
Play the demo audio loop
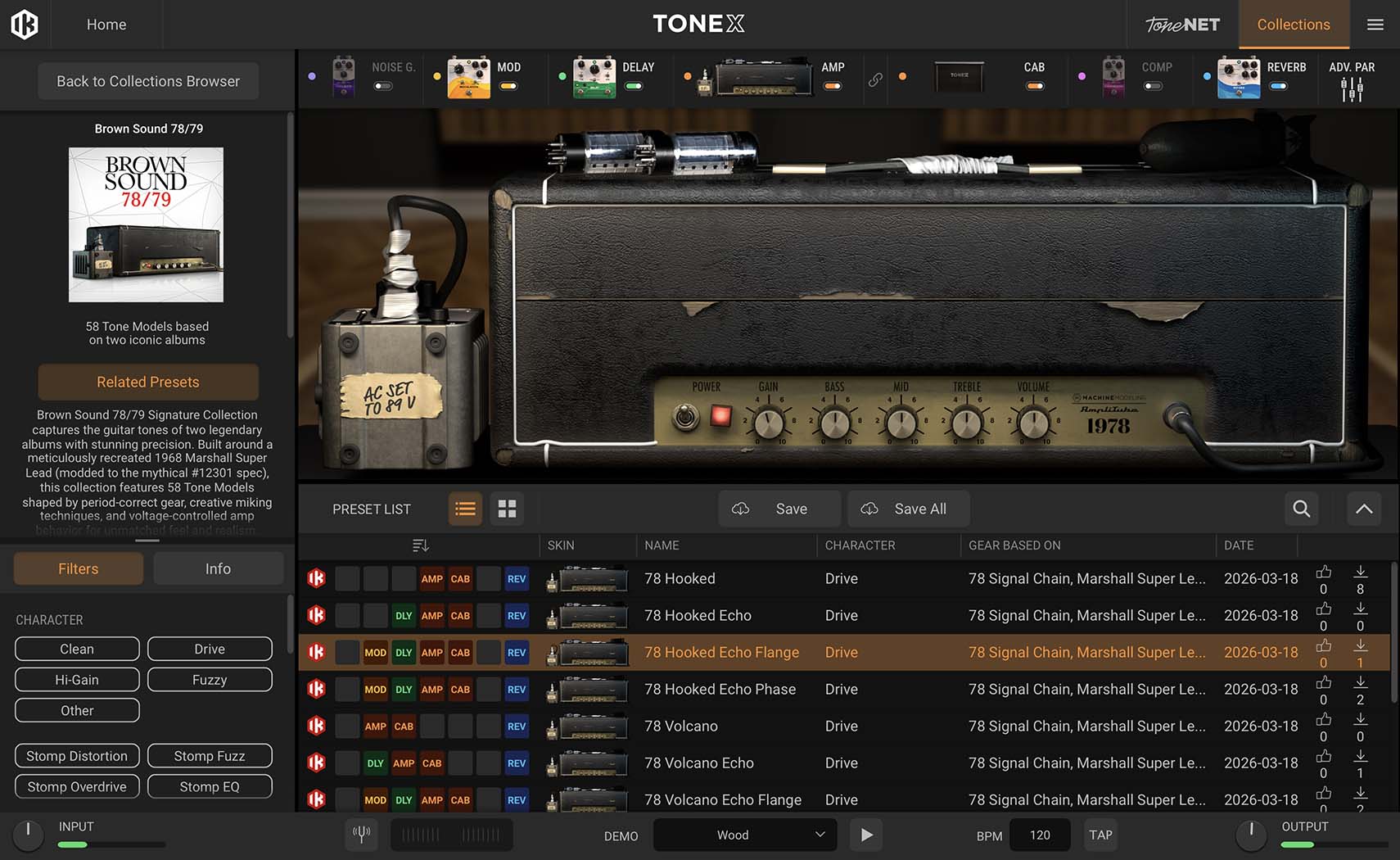(x=866, y=835)
